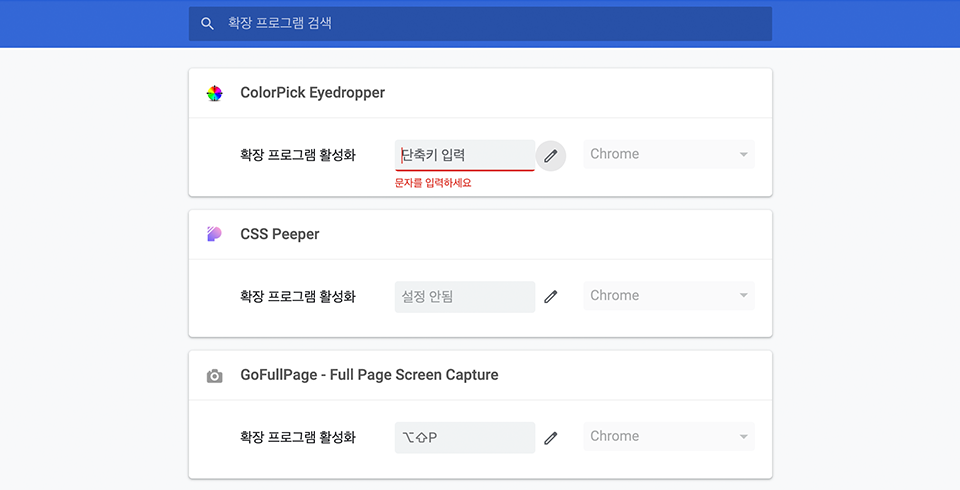The height and width of the screenshot is (490, 960).
Task: Click the ColorPick Eyedropper 단축키 입력 field
Action: tap(465, 155)
